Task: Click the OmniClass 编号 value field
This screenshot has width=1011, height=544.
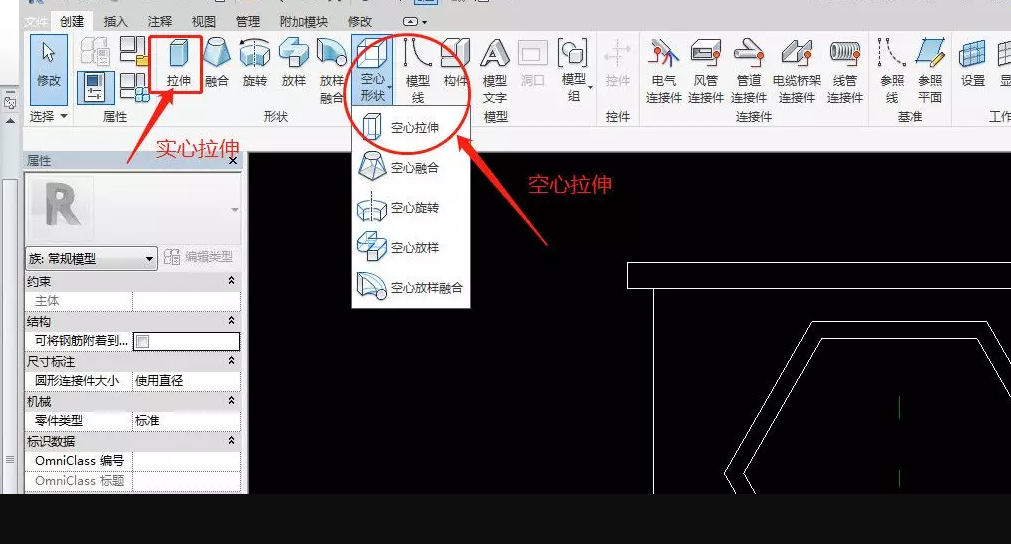Action: coord(186,461)
